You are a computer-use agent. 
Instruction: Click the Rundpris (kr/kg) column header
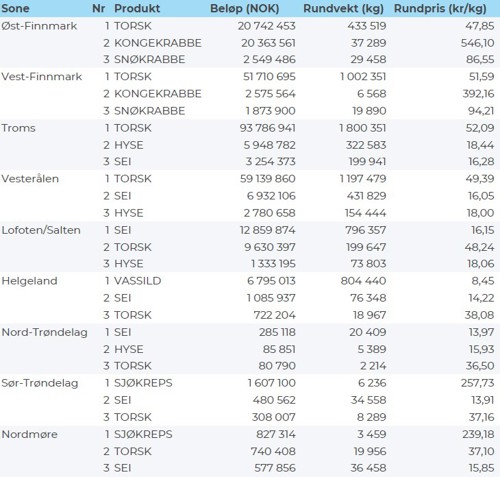pos(440,8)
